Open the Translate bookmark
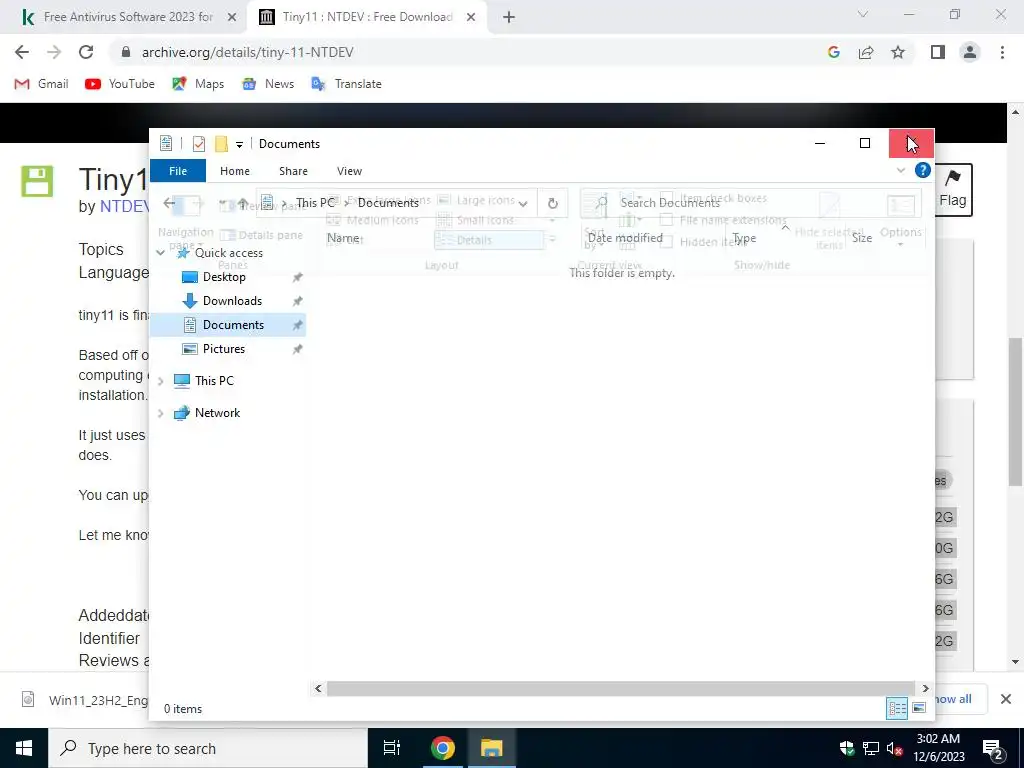Image resolution: width=1024 pixels, height=768 pixels. tap(346, 84)
